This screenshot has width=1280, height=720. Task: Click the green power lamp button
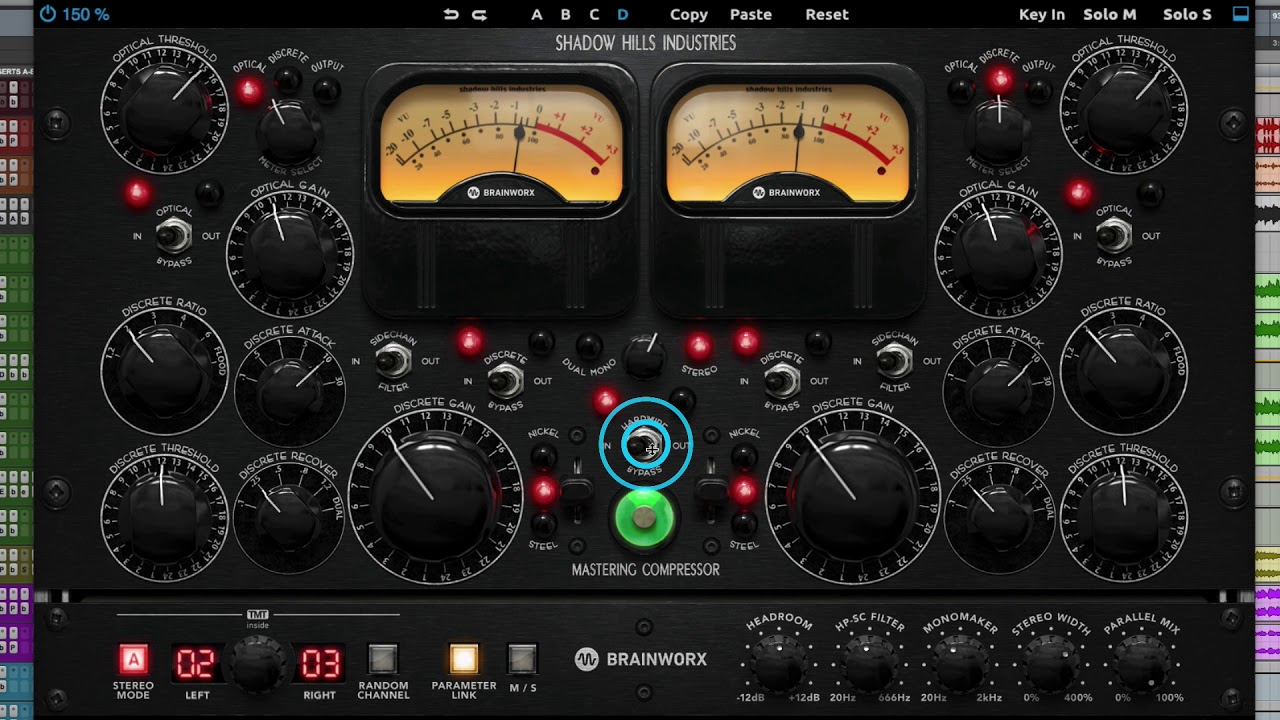coord(644,518)
